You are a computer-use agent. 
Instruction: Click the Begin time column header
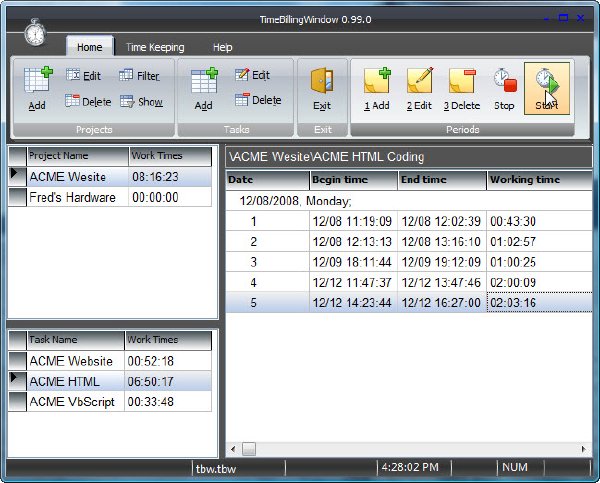pyautogui.click(x=353, y=180)
